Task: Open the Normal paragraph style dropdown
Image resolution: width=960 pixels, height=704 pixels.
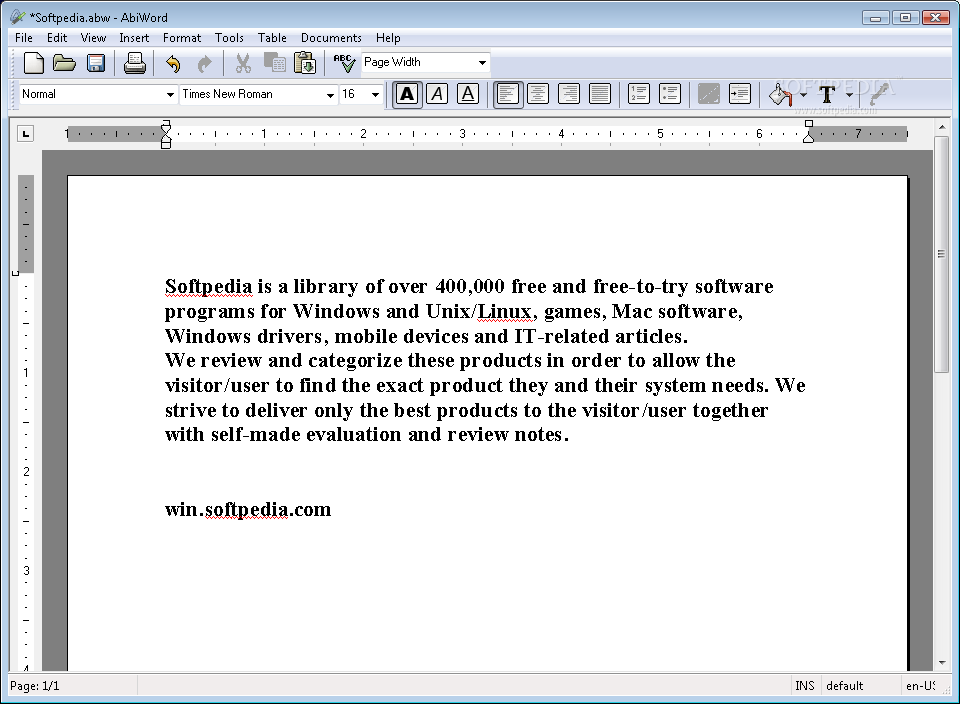Action: coord(170,94)
